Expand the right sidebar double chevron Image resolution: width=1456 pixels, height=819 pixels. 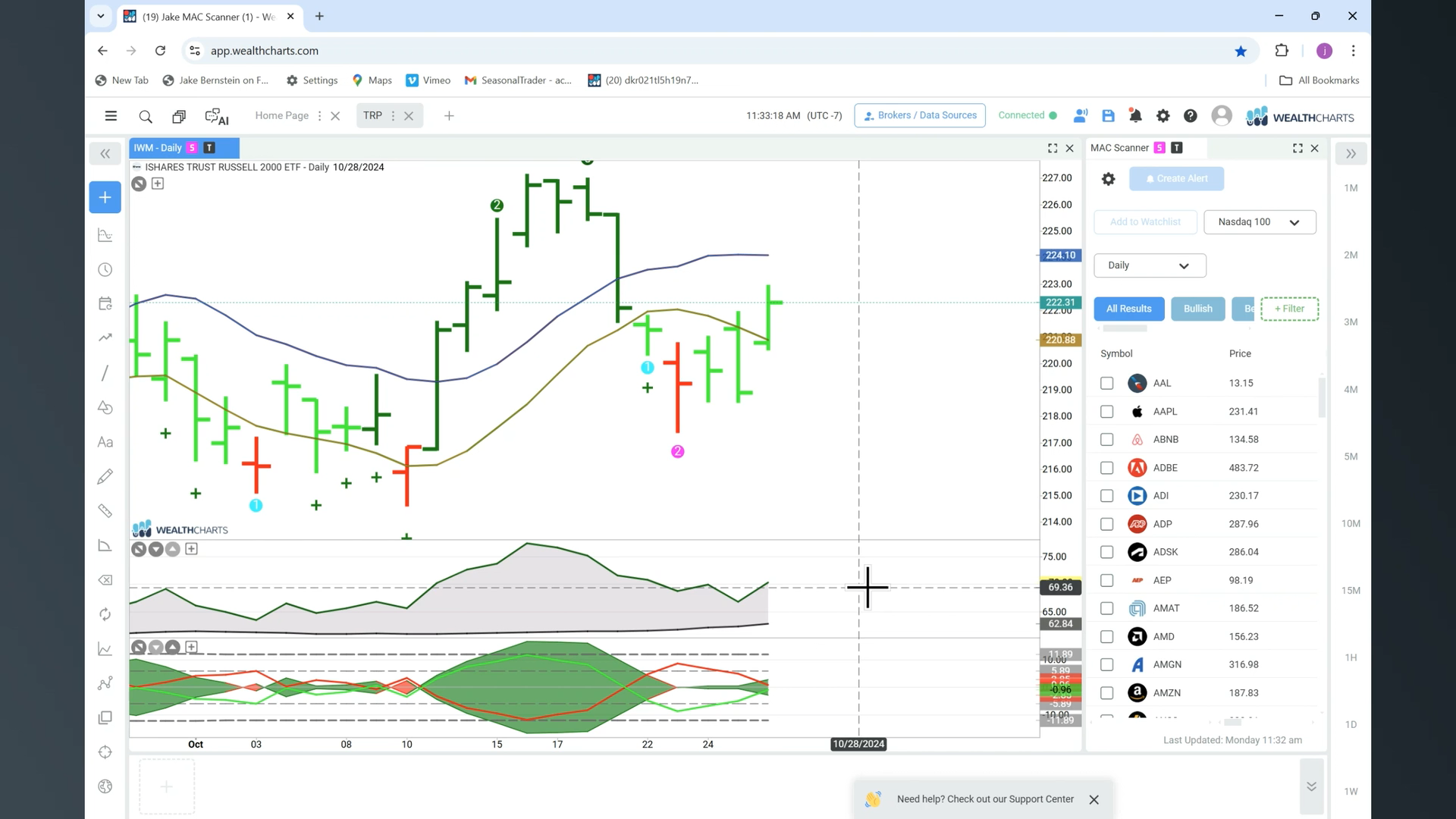click(x=1351, y=154)
